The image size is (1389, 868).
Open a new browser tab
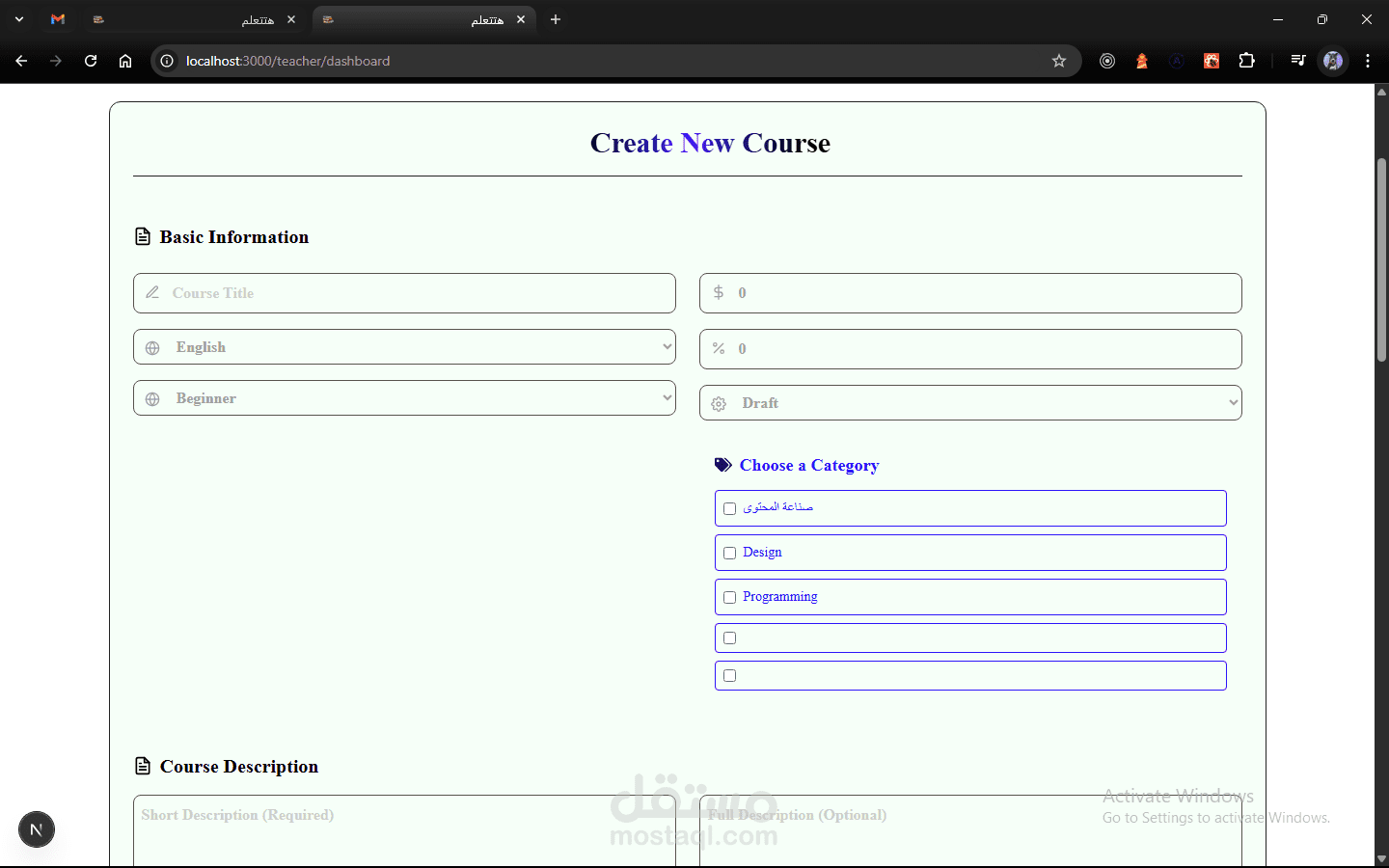[x=556, y=19]
